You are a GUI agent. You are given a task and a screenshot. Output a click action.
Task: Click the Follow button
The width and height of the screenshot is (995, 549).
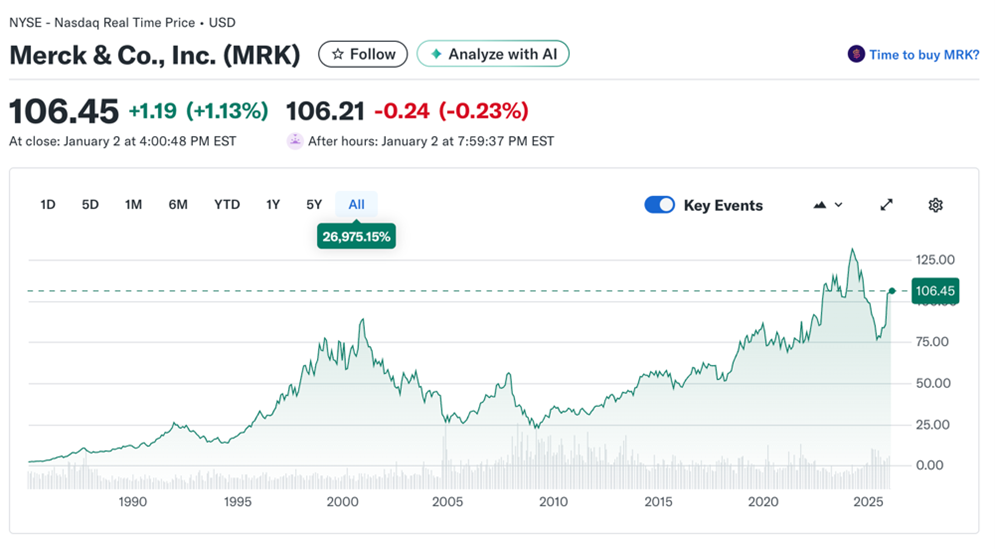click(x=363, y=55)
